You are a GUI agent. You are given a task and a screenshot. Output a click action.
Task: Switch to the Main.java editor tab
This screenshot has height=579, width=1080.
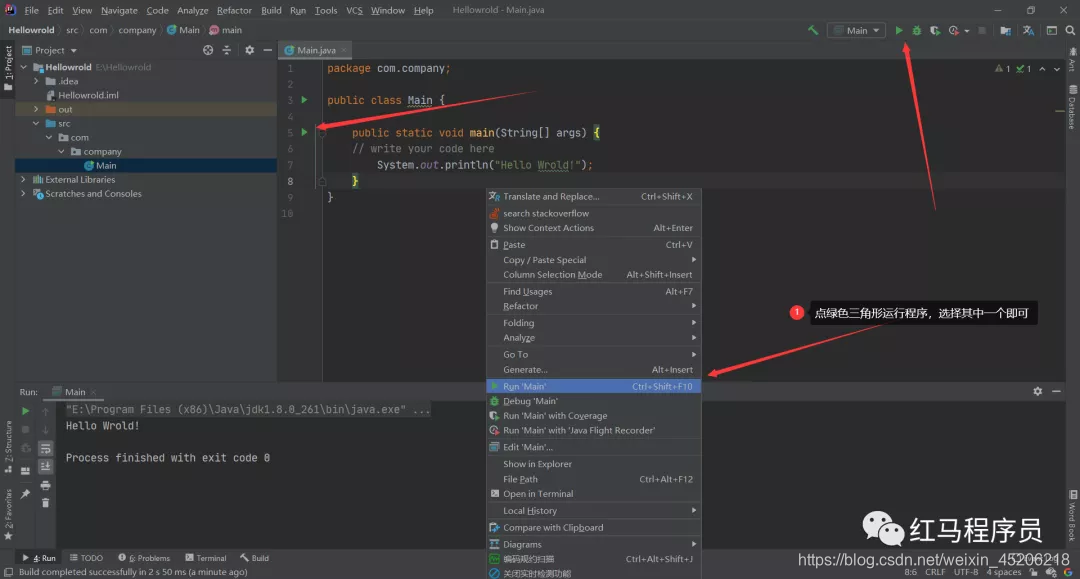click(x=316, y=50)
